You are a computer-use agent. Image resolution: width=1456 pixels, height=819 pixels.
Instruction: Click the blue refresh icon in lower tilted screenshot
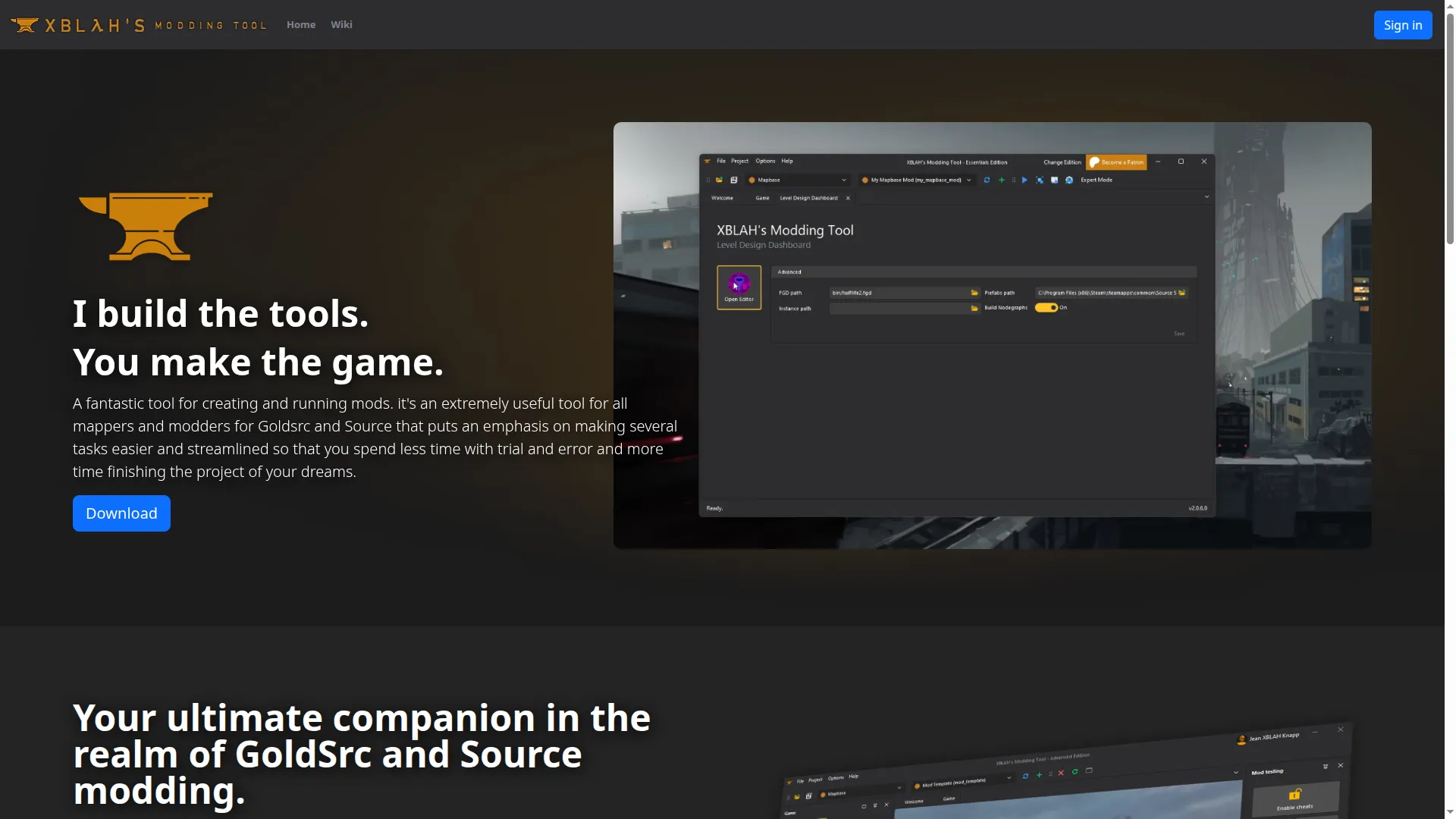click(x=1025, y=776)
